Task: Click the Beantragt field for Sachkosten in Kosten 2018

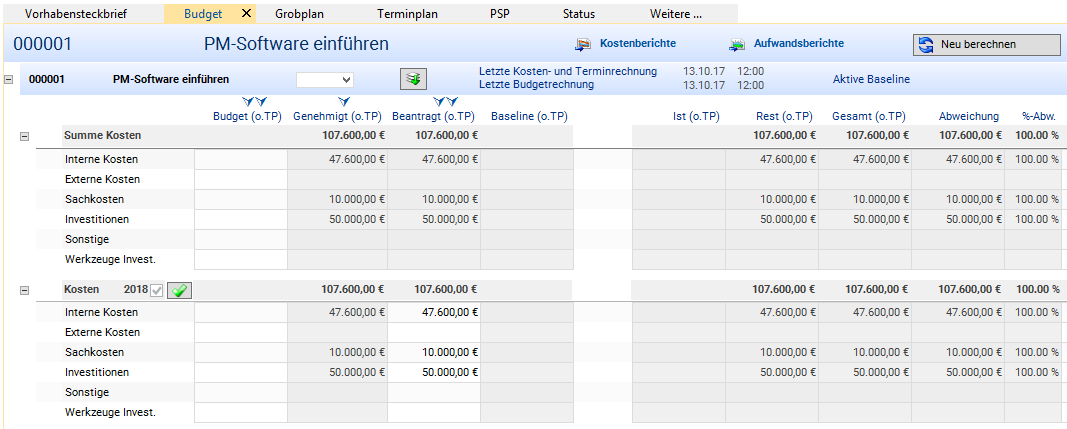Action: tap(434, 352)
